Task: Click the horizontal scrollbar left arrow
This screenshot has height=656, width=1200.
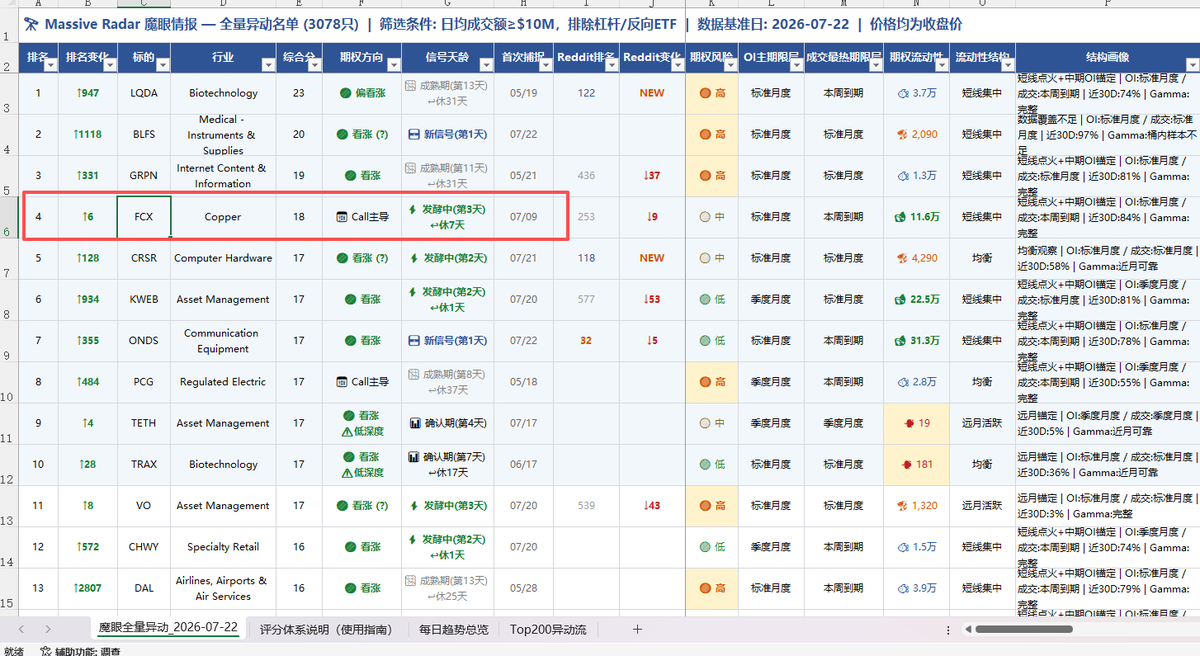Action: (x=967, y=629)
